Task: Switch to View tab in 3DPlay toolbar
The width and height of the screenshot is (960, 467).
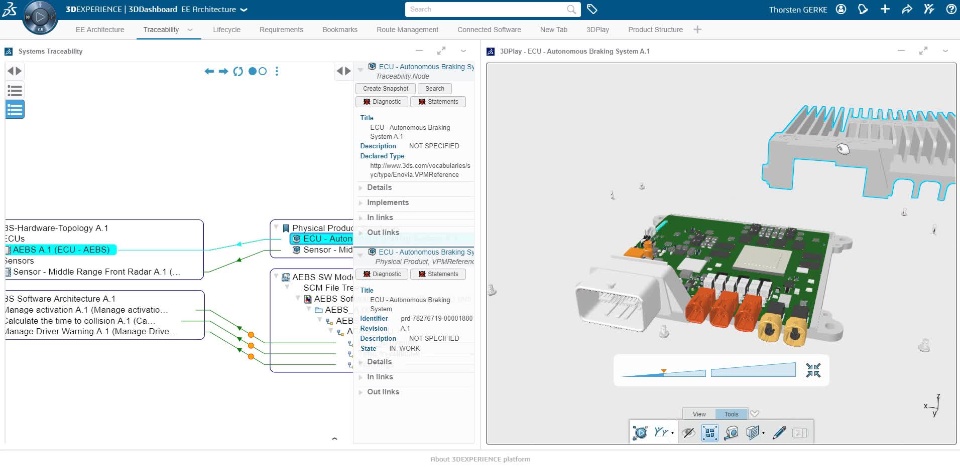Action: [x=699, y=414]
